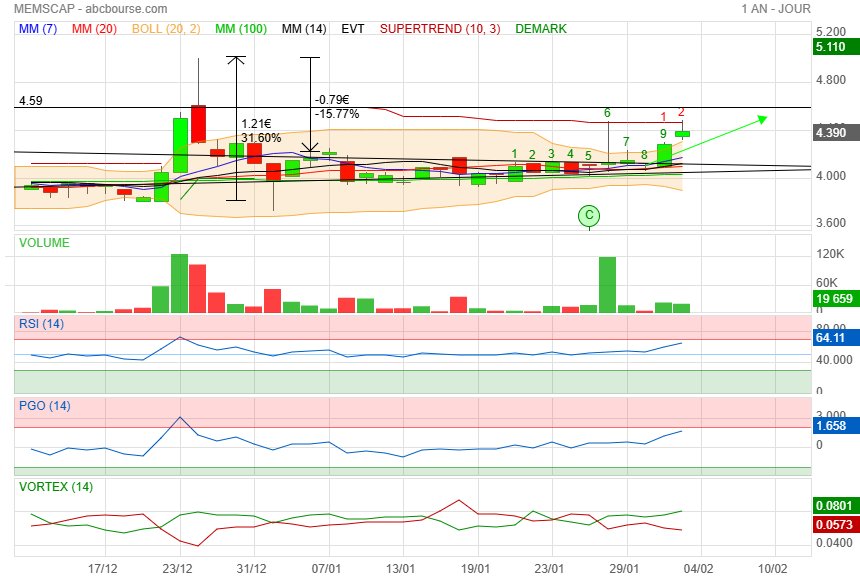Click the MM (20) indicator label
This screenshot has width=860, height=579.
(94, 29)
